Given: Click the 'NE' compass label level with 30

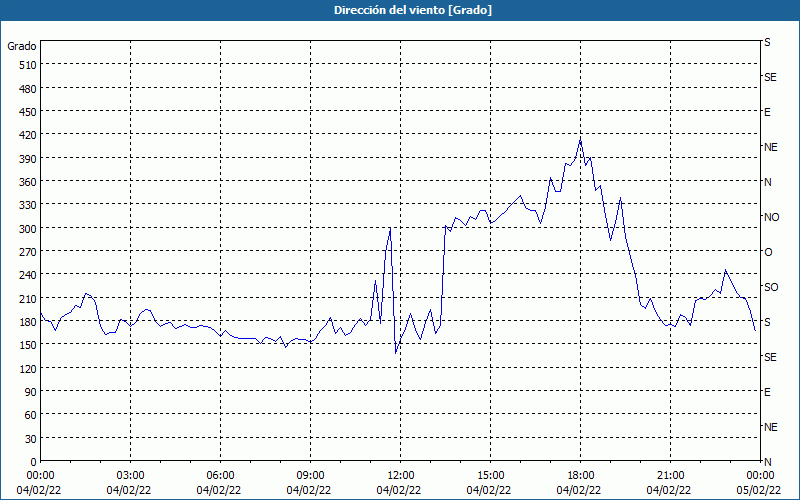Looking at the screenshot, I should (x=771, y=427).
